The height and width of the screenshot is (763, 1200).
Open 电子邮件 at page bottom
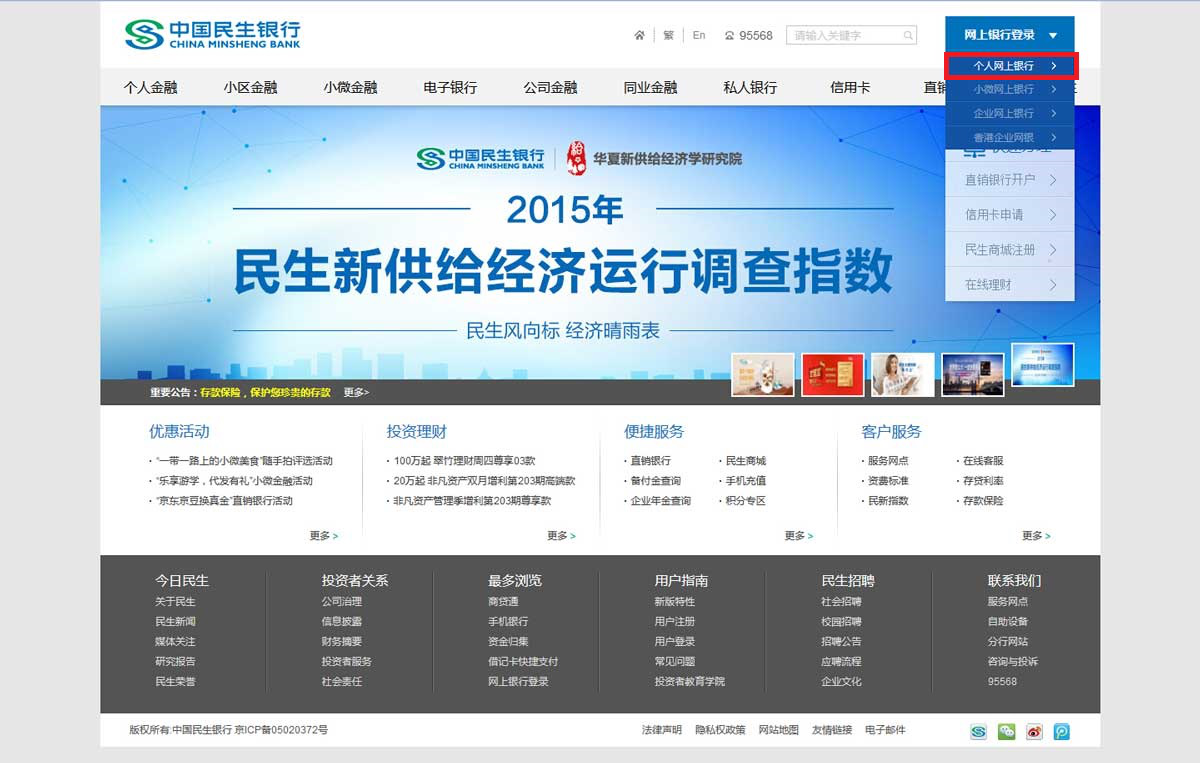885,730
